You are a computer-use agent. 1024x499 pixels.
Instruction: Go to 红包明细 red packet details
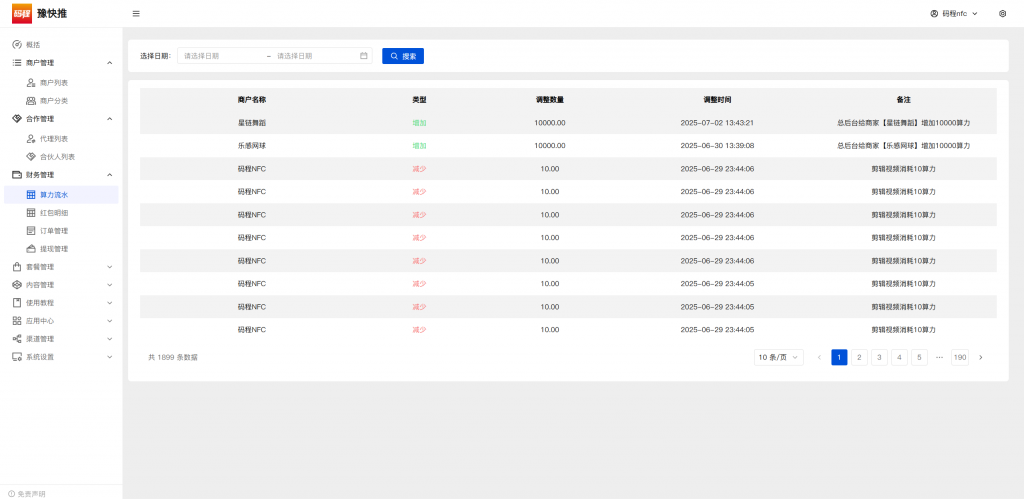click(x=54, y=213)
